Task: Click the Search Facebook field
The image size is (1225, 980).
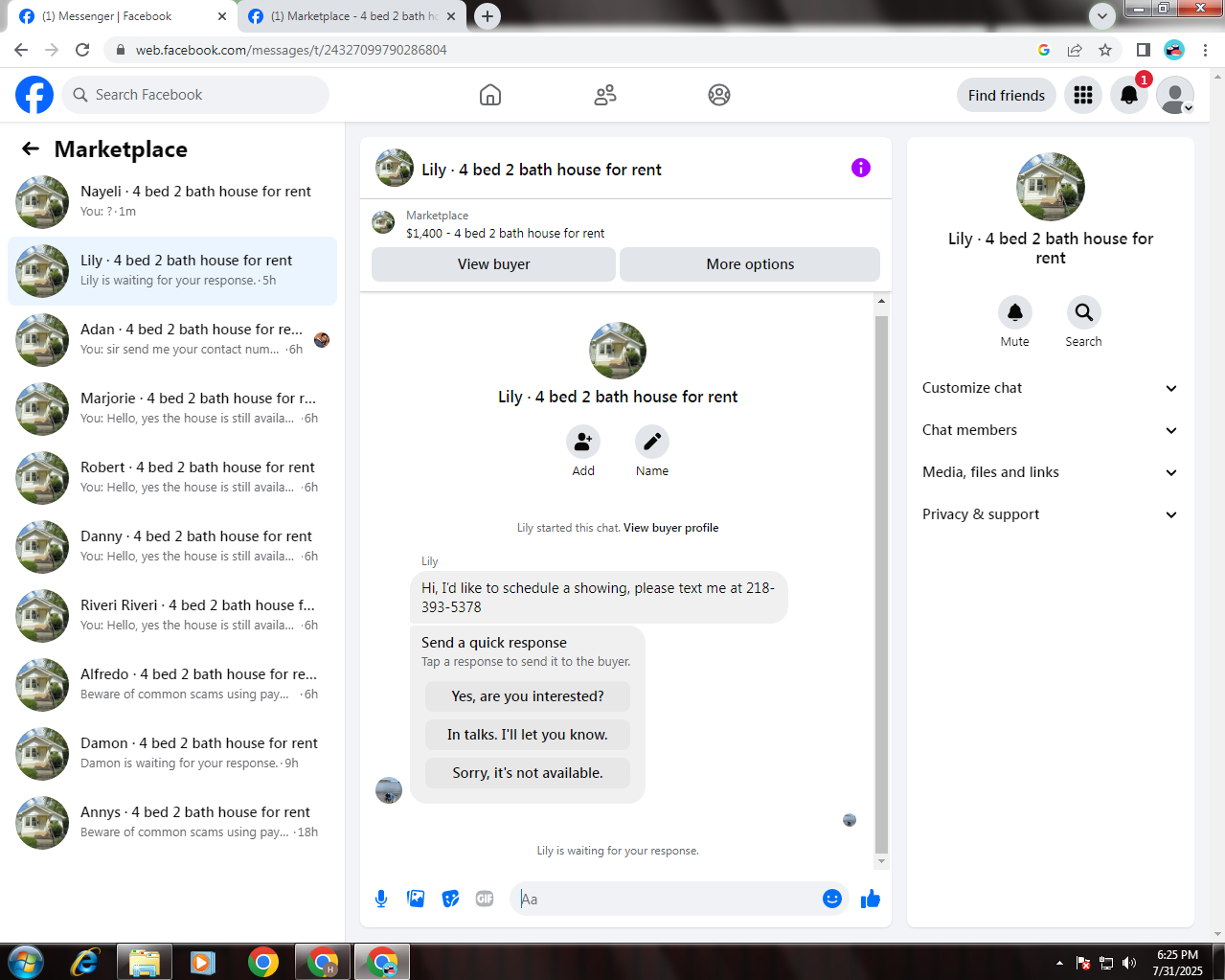Action: tap(196, 95)
